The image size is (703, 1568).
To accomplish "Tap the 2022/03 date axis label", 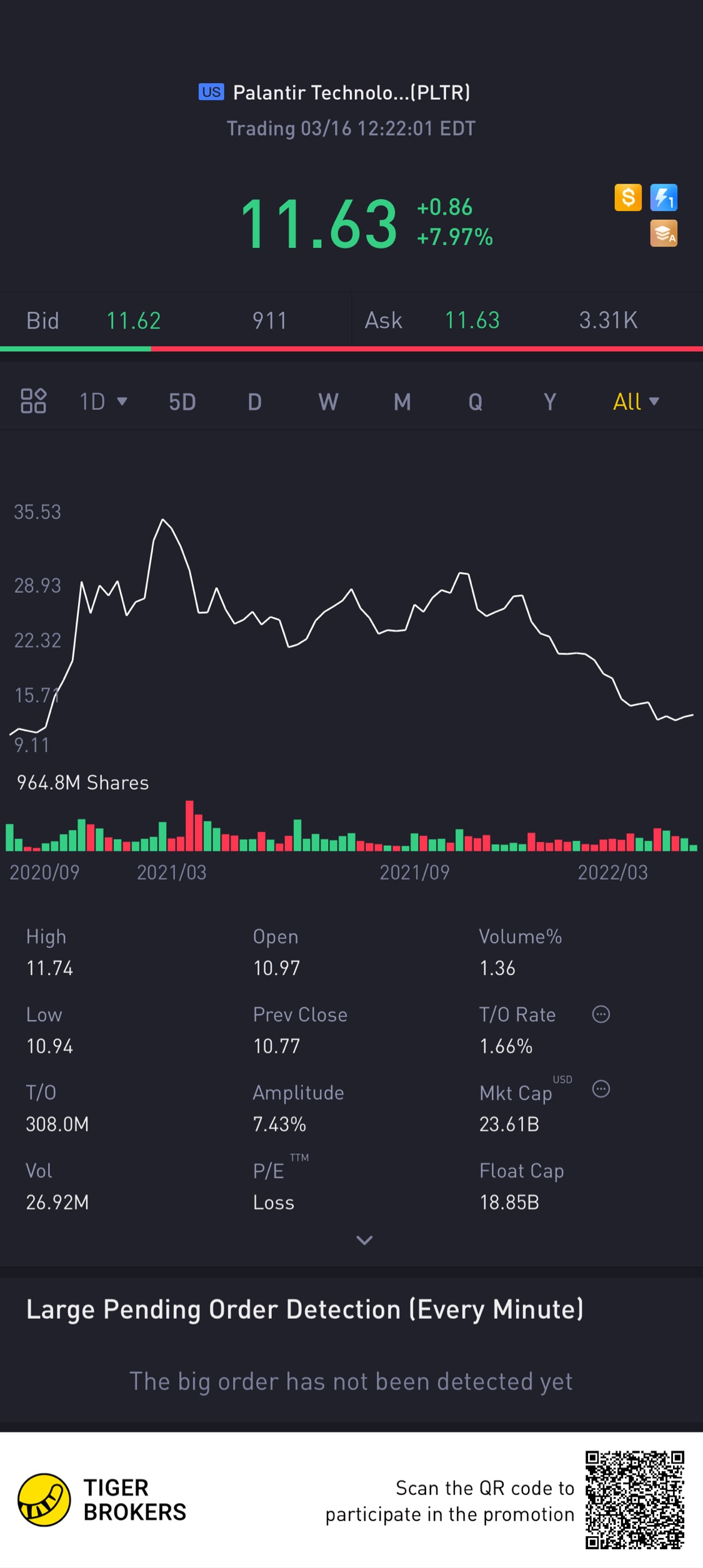I will (613, 872).
